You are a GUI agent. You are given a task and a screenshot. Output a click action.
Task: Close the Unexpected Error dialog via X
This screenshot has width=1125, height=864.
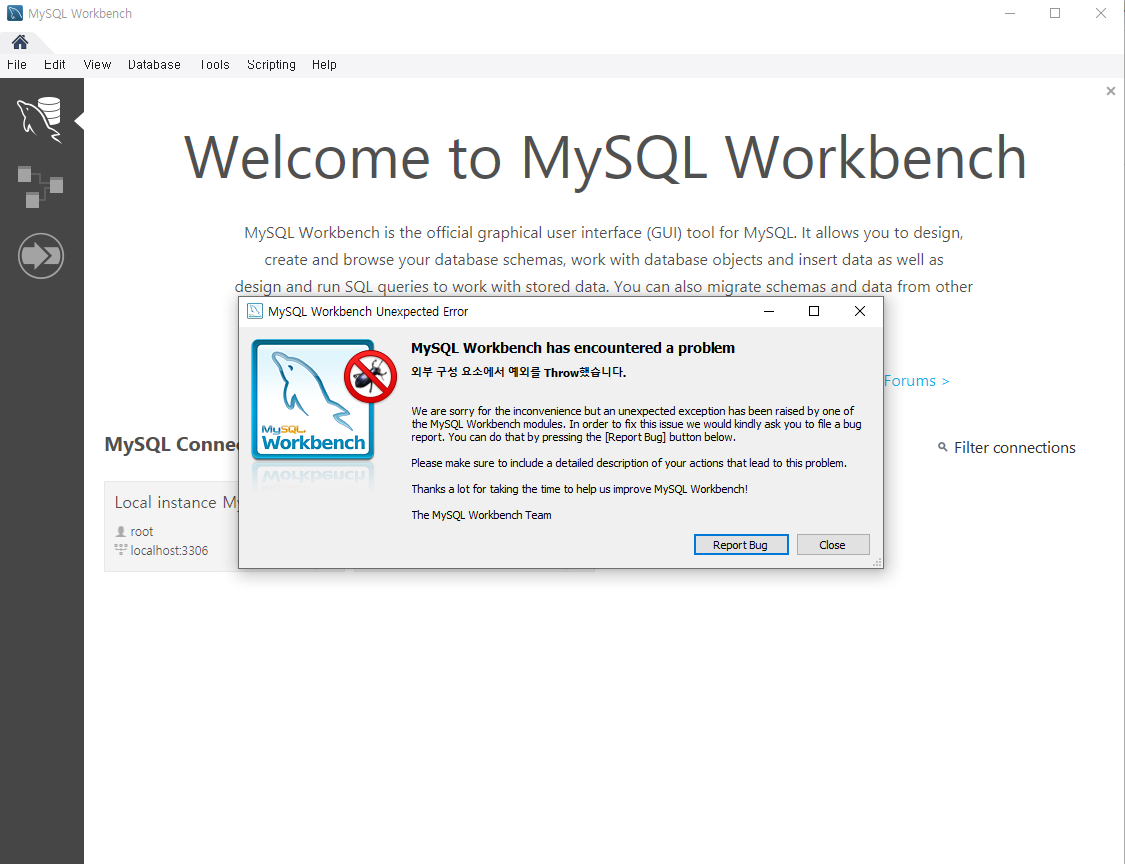tap(860, 311)
